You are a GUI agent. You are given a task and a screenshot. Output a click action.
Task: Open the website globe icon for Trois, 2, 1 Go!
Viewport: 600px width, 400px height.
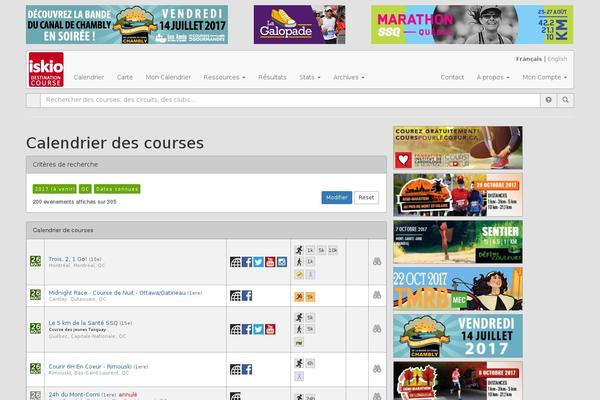(235, 262)
